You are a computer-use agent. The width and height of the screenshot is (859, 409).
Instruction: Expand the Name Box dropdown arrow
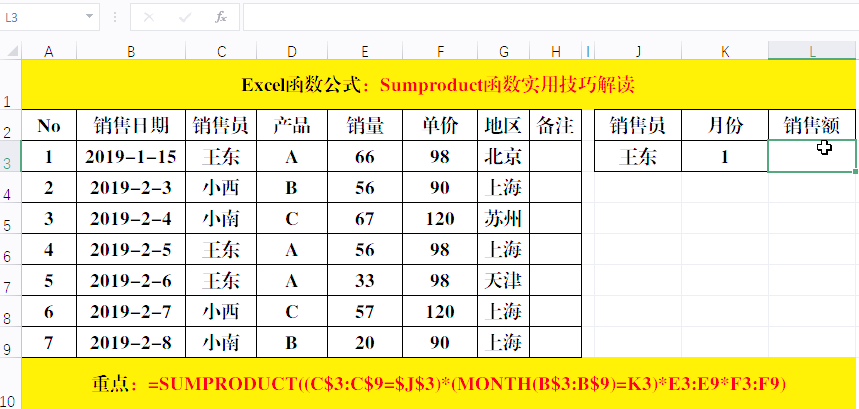click(x=89, y=17)
